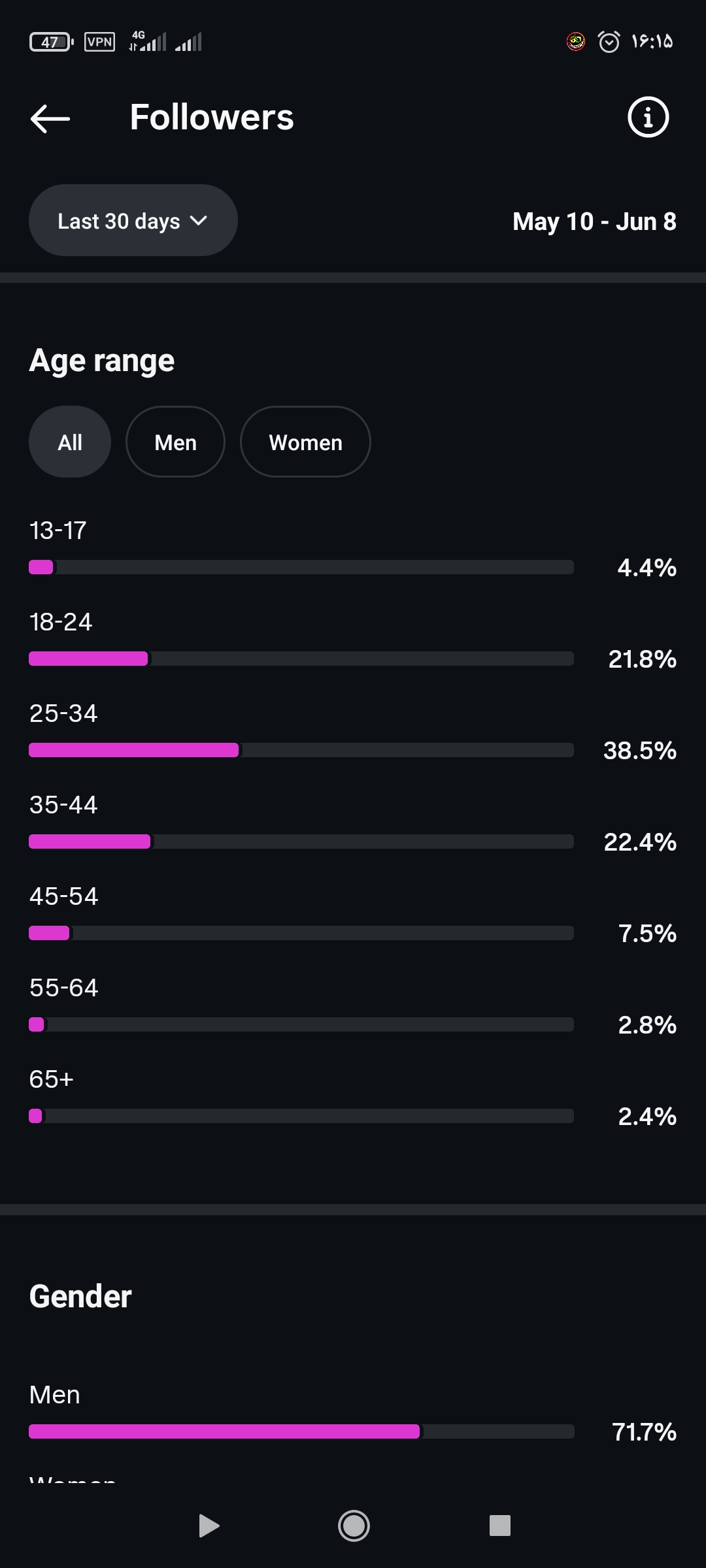Tap the May 10 - Jun 8 date range
Image resolution: width=706 pixels, height=1568 pixels.
click(594, 221)
